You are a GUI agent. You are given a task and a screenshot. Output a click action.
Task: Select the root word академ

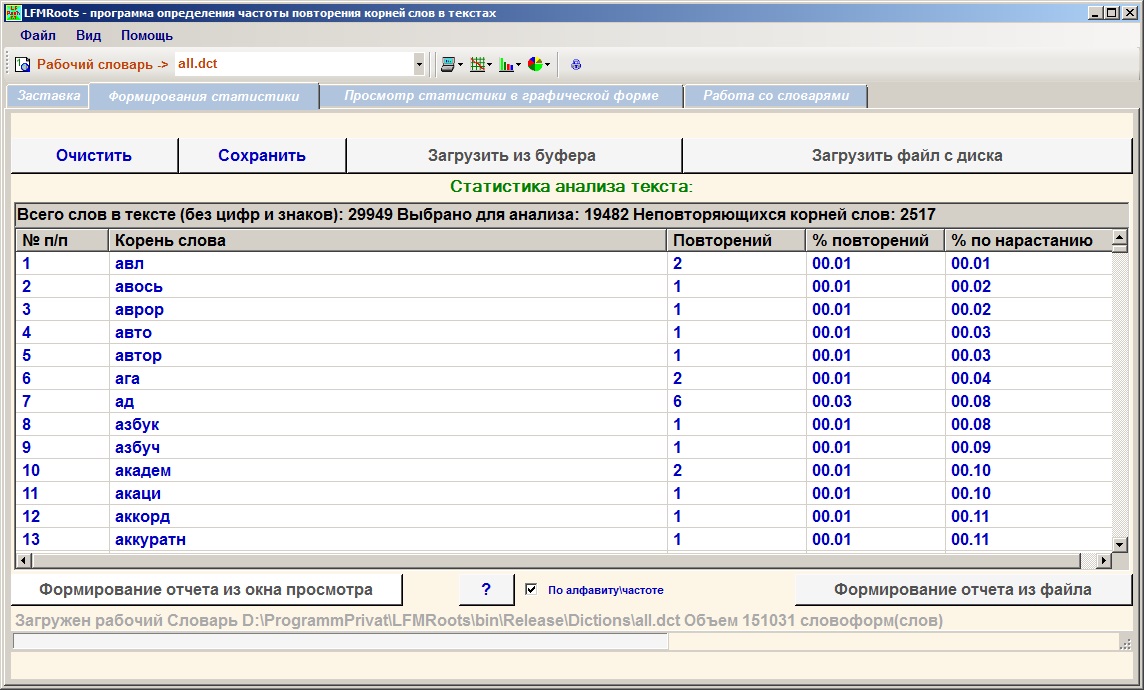click(x=143, y=470)
